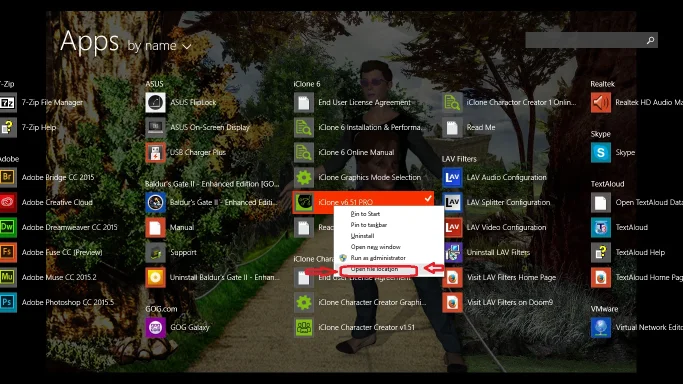Click the LAV Filters group heading
The width and height of the screenshot is (683, 384).
[x=459, y=159]
